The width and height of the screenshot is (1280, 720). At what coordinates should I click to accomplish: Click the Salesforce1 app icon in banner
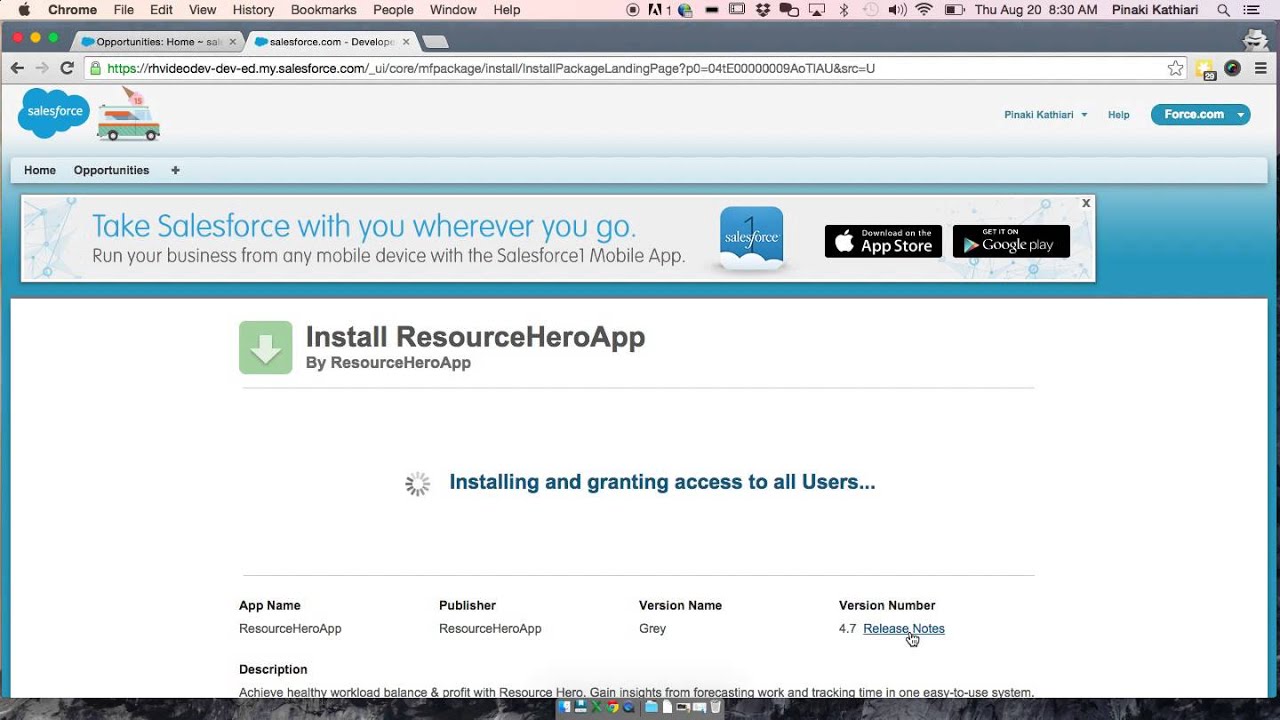click(x=751, y=239)
